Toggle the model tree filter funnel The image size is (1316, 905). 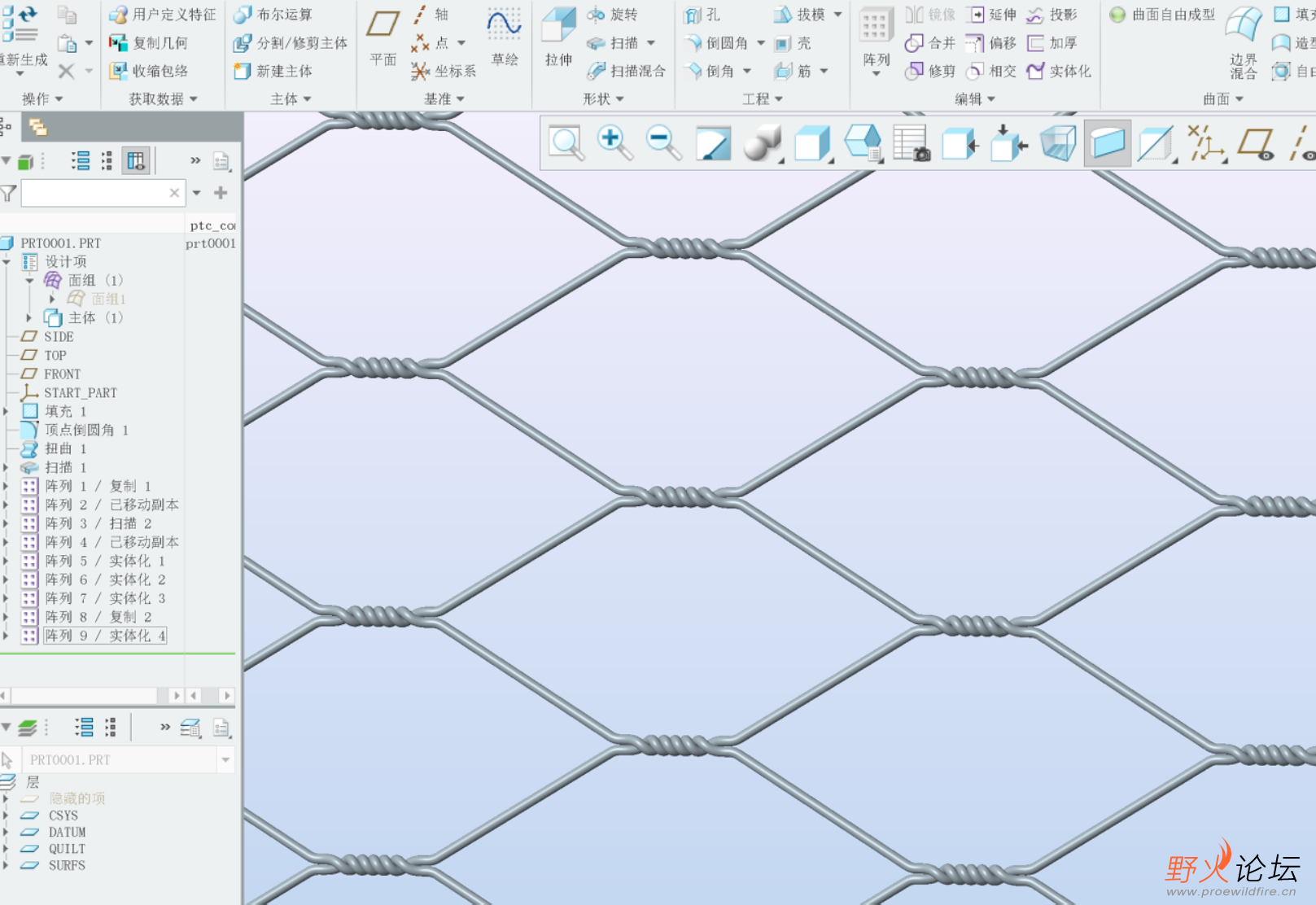pyautogui.click(x=8, y=194)
